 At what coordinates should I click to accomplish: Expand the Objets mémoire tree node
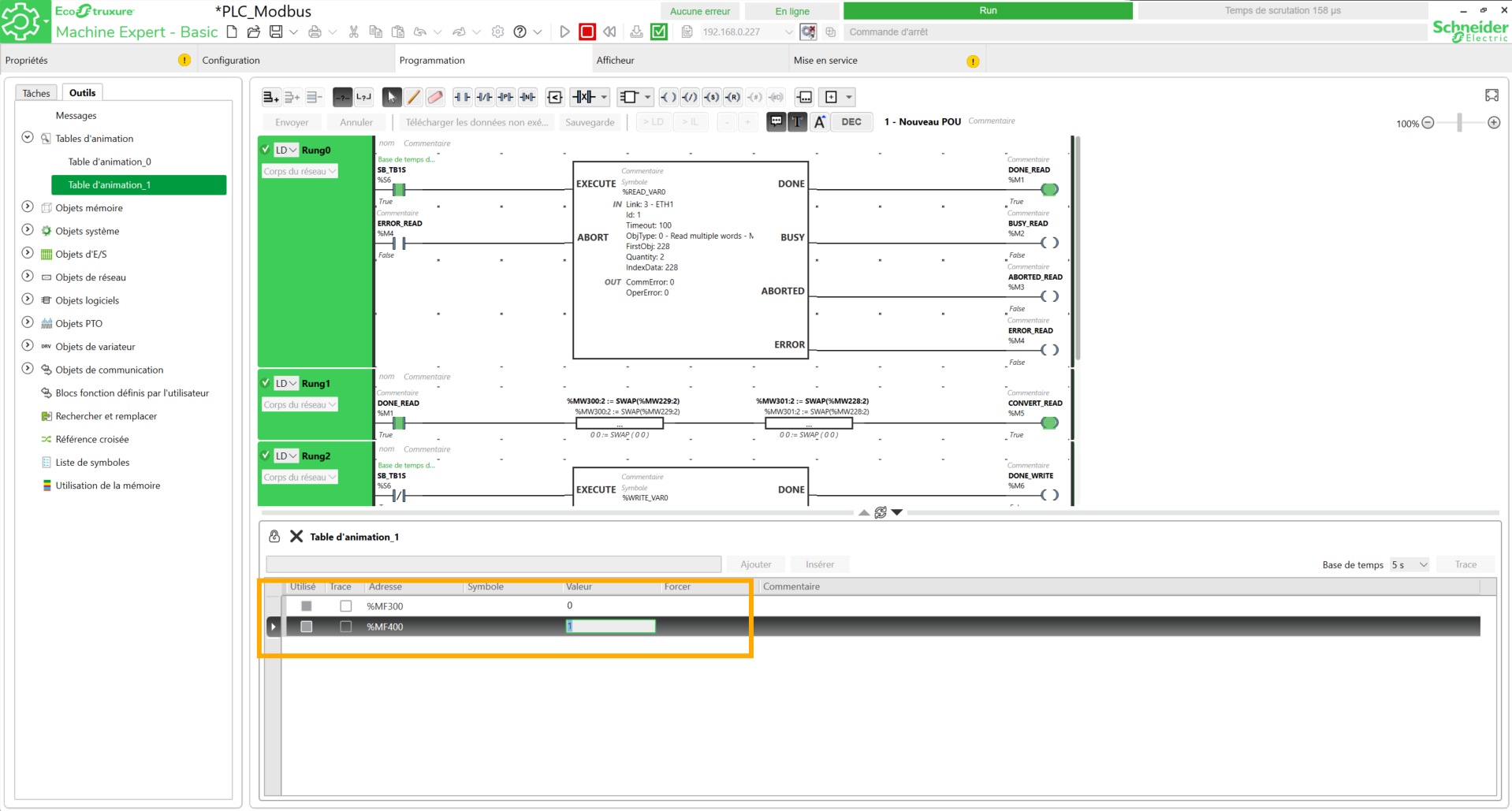(28, 207)
